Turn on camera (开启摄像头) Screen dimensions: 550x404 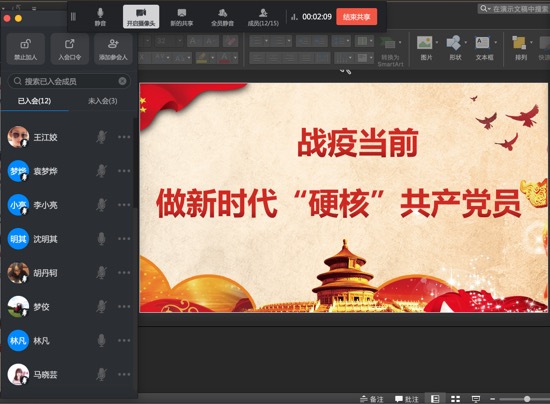[141, 17]
